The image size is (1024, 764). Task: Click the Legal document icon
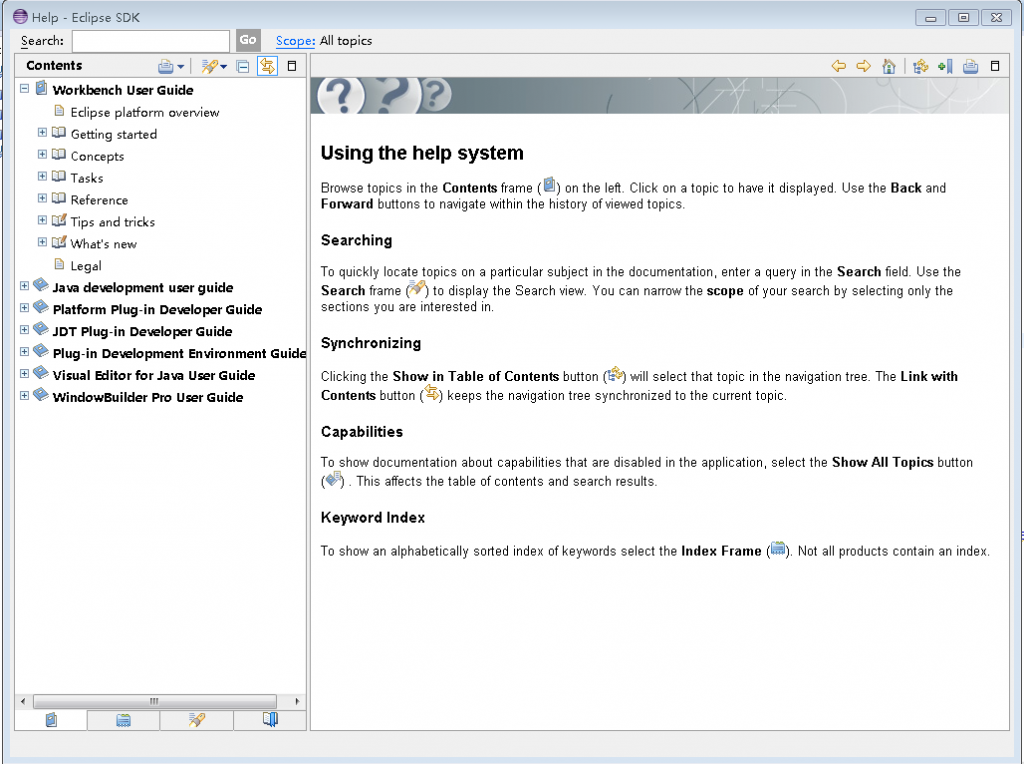click(59, 264)
